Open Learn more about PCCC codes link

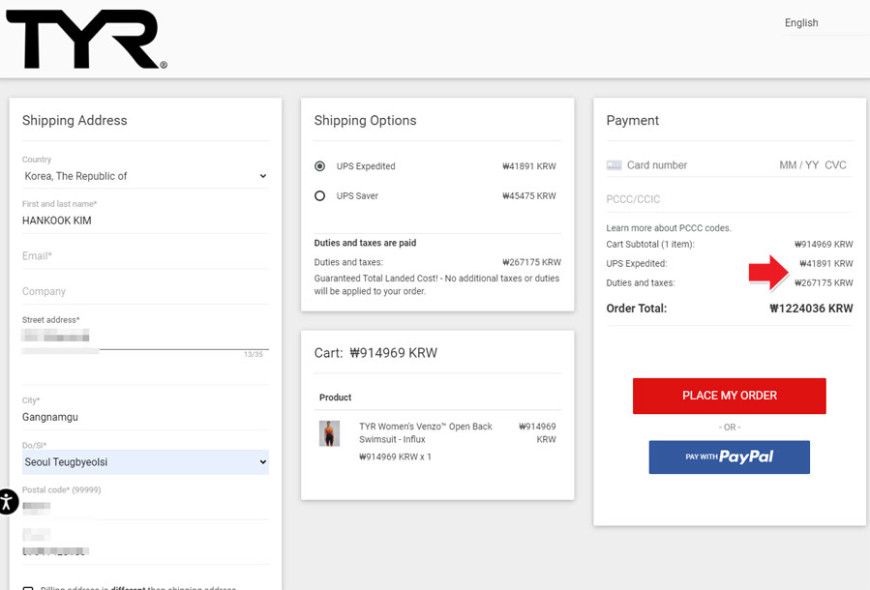(x=669, y=228)
